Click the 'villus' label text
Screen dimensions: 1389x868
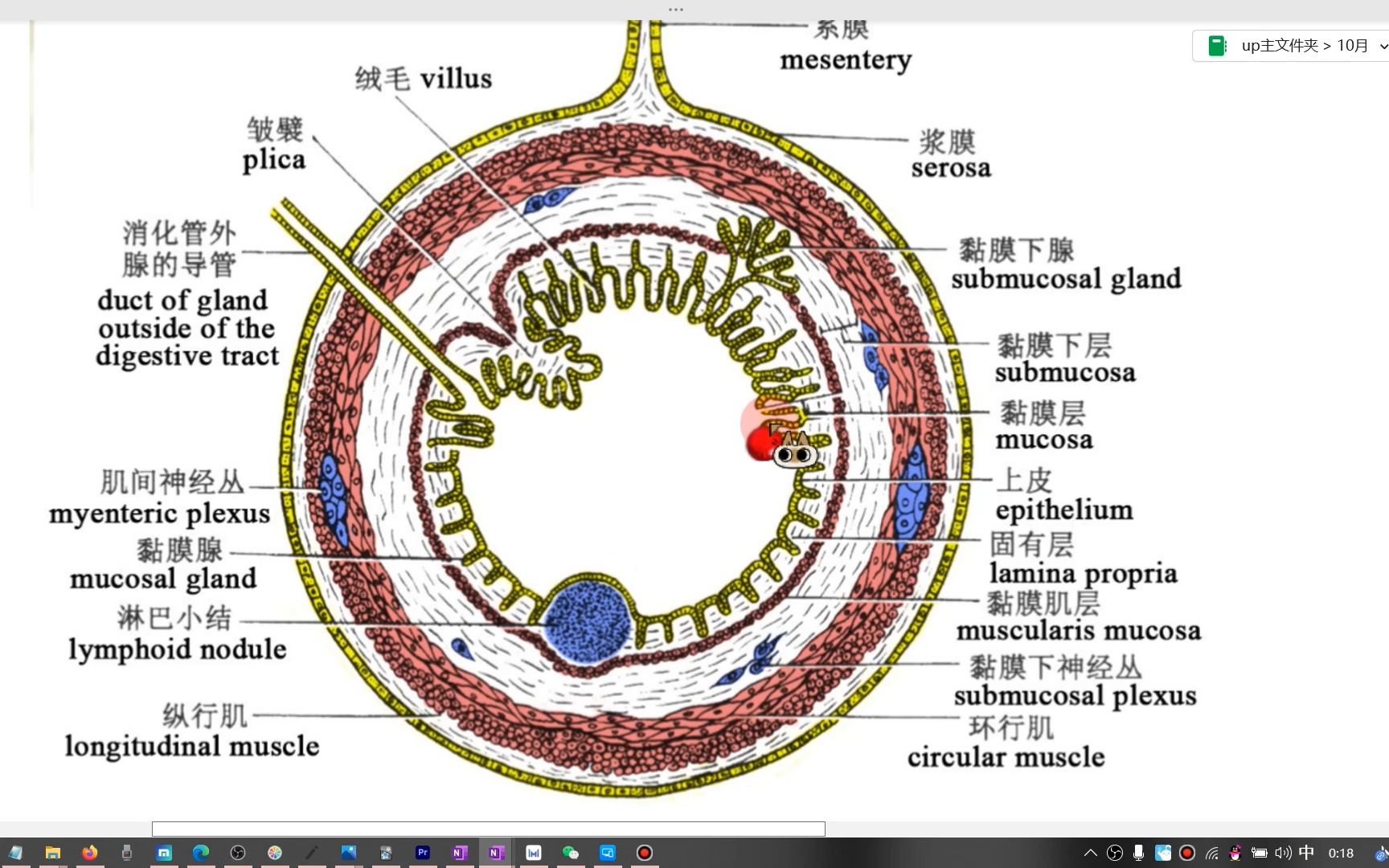[x=456, y=79]
